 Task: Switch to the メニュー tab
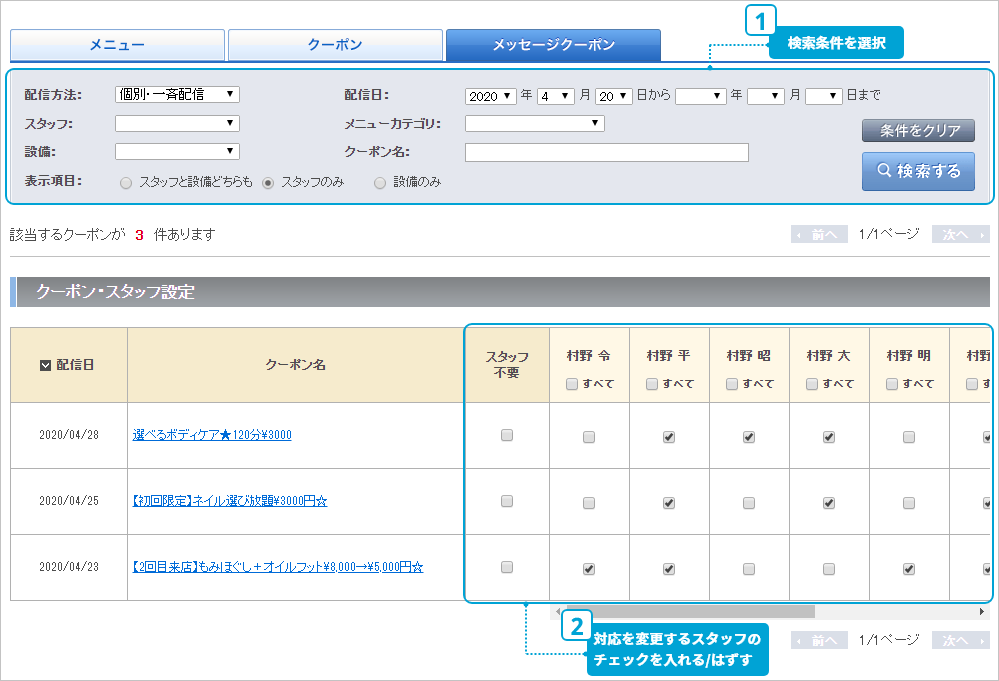117,45
